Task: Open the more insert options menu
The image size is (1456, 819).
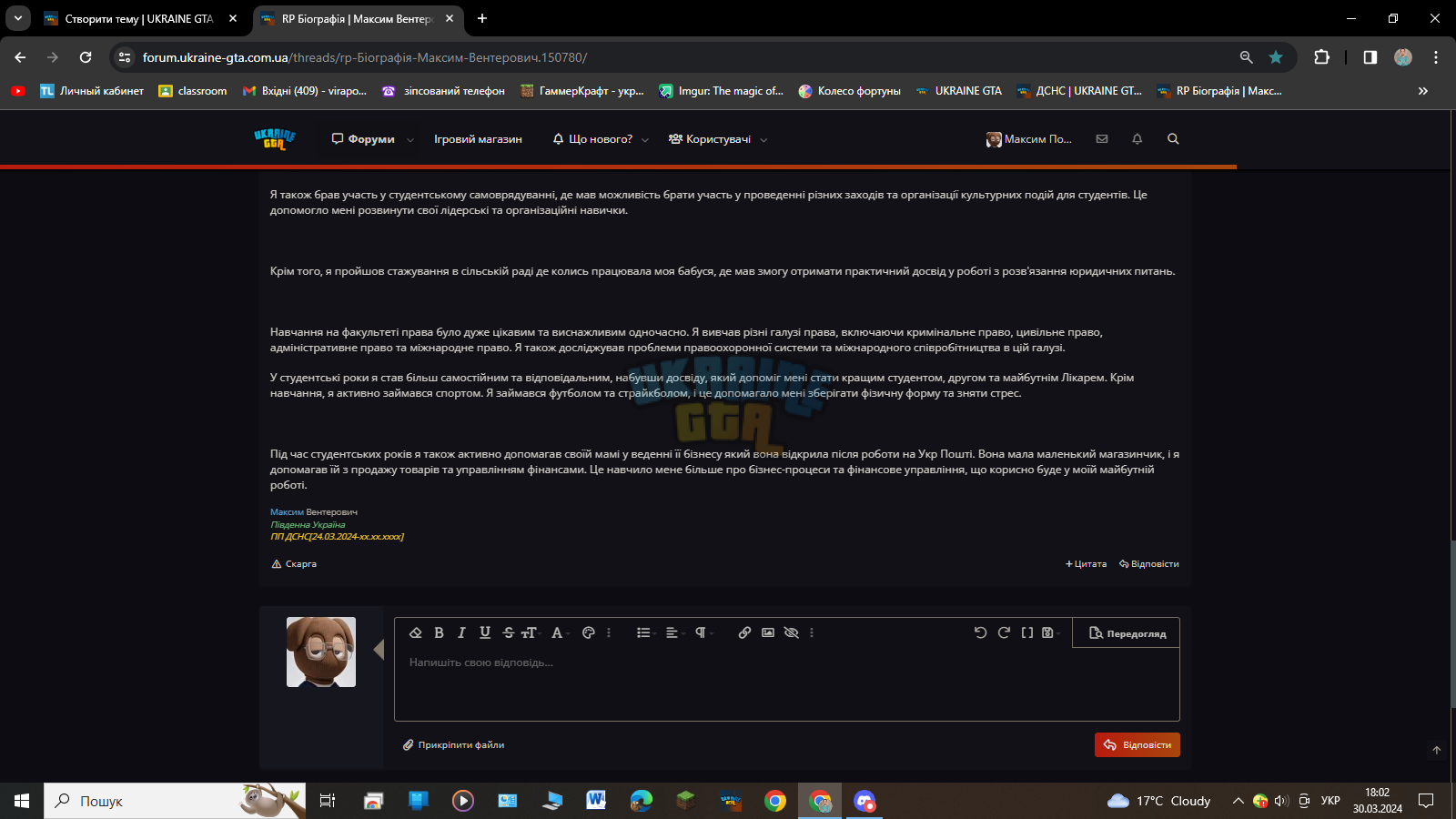Action: click(x=812, y=632)
